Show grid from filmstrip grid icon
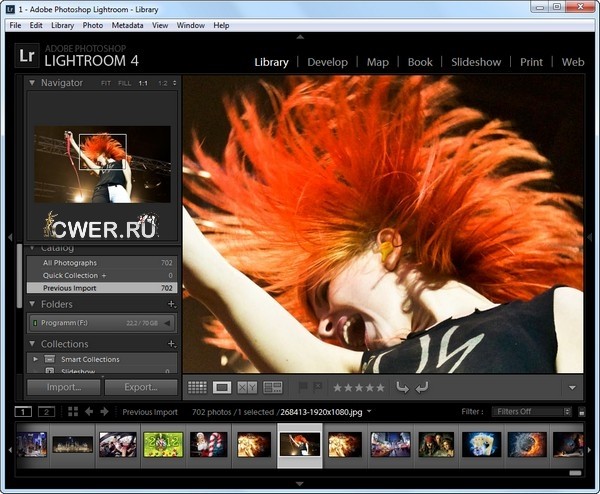The image size is (600, 494). coord(73,412)
